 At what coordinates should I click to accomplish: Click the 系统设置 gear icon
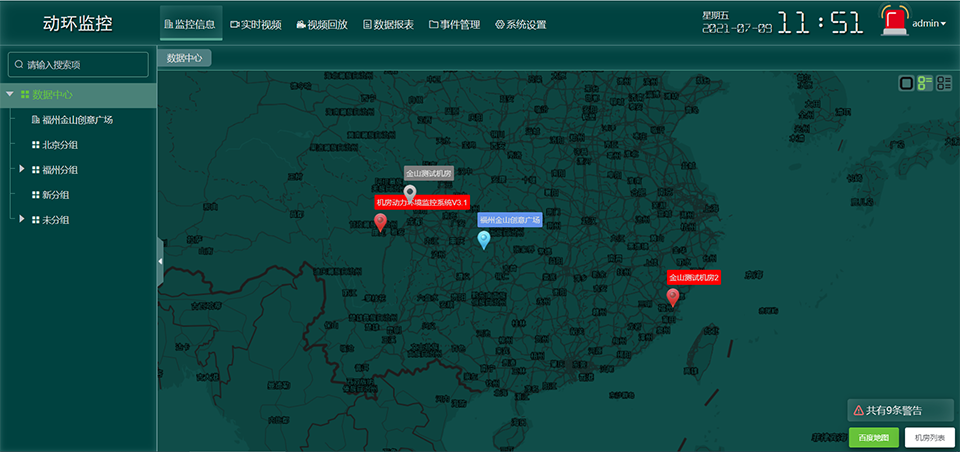click(500, 24)
